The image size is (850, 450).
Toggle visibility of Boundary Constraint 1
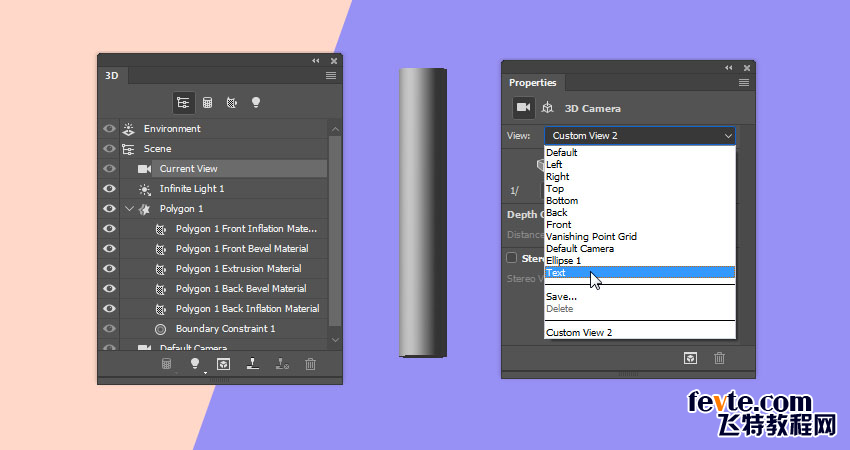tap(109, 329)
